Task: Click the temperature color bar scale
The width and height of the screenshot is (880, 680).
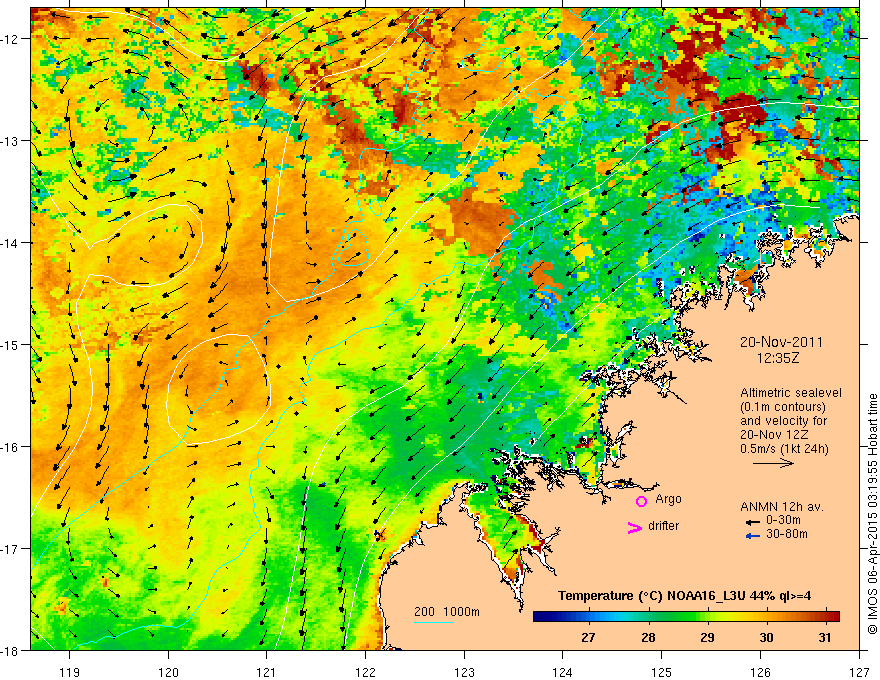Action: 686,617
